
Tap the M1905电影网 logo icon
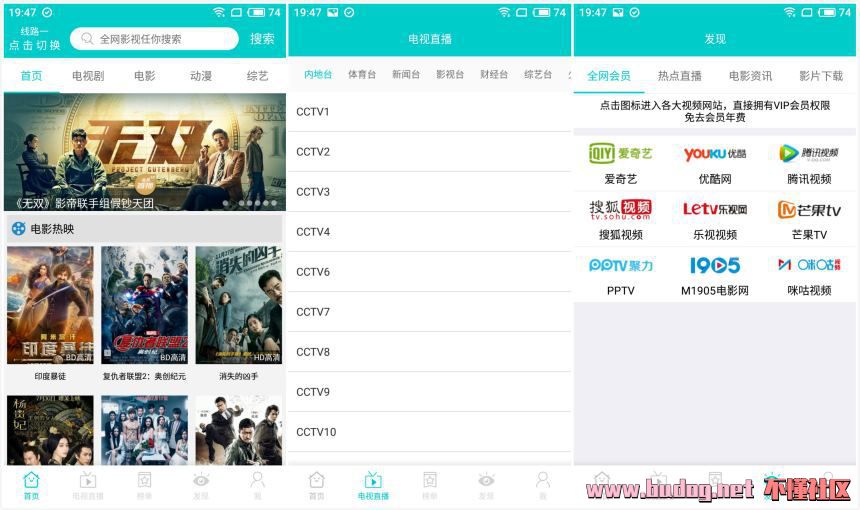click(x=715, y=265)
